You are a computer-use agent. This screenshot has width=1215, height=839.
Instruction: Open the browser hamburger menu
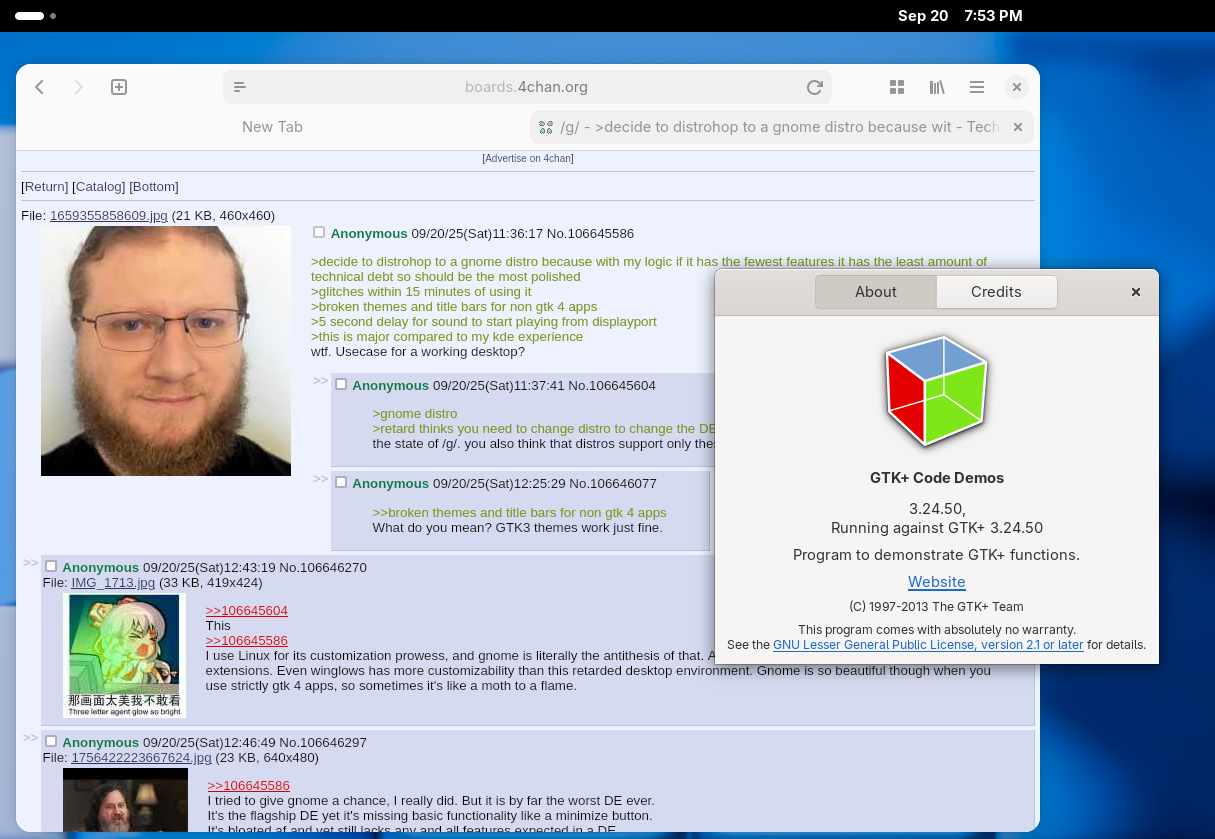(x=977, y=87)
